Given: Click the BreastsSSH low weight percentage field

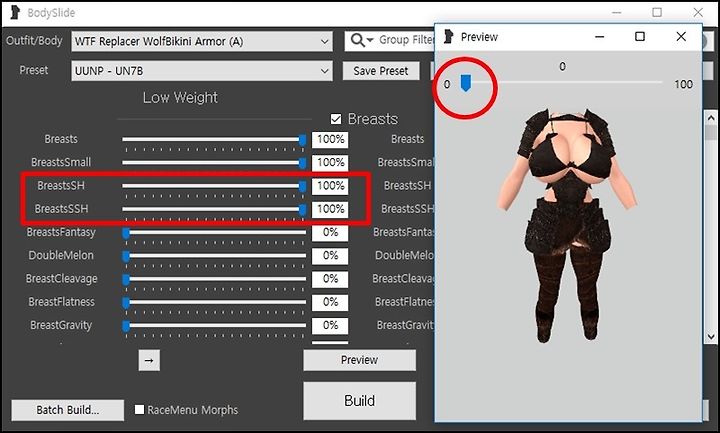Looking at the screenshot, I should coord(330,209).
